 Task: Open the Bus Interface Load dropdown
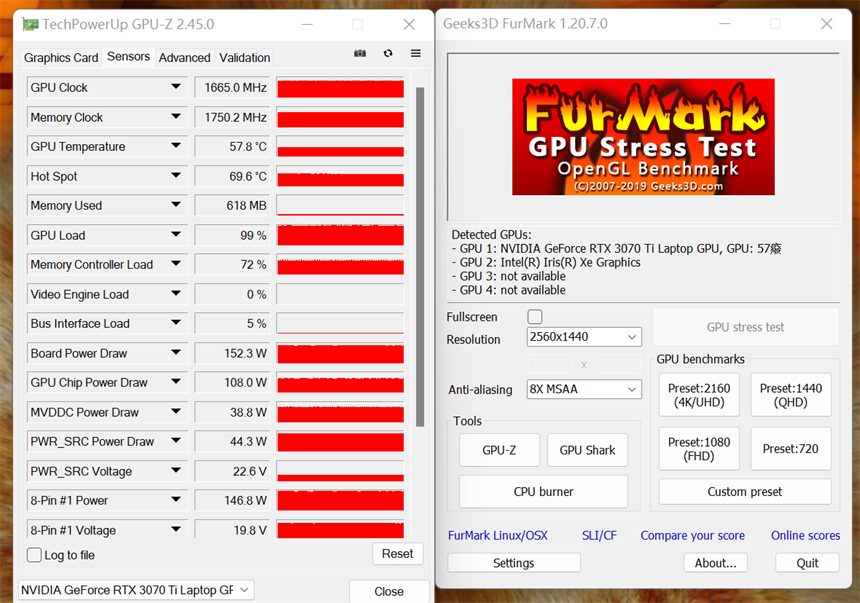point(176,323)
